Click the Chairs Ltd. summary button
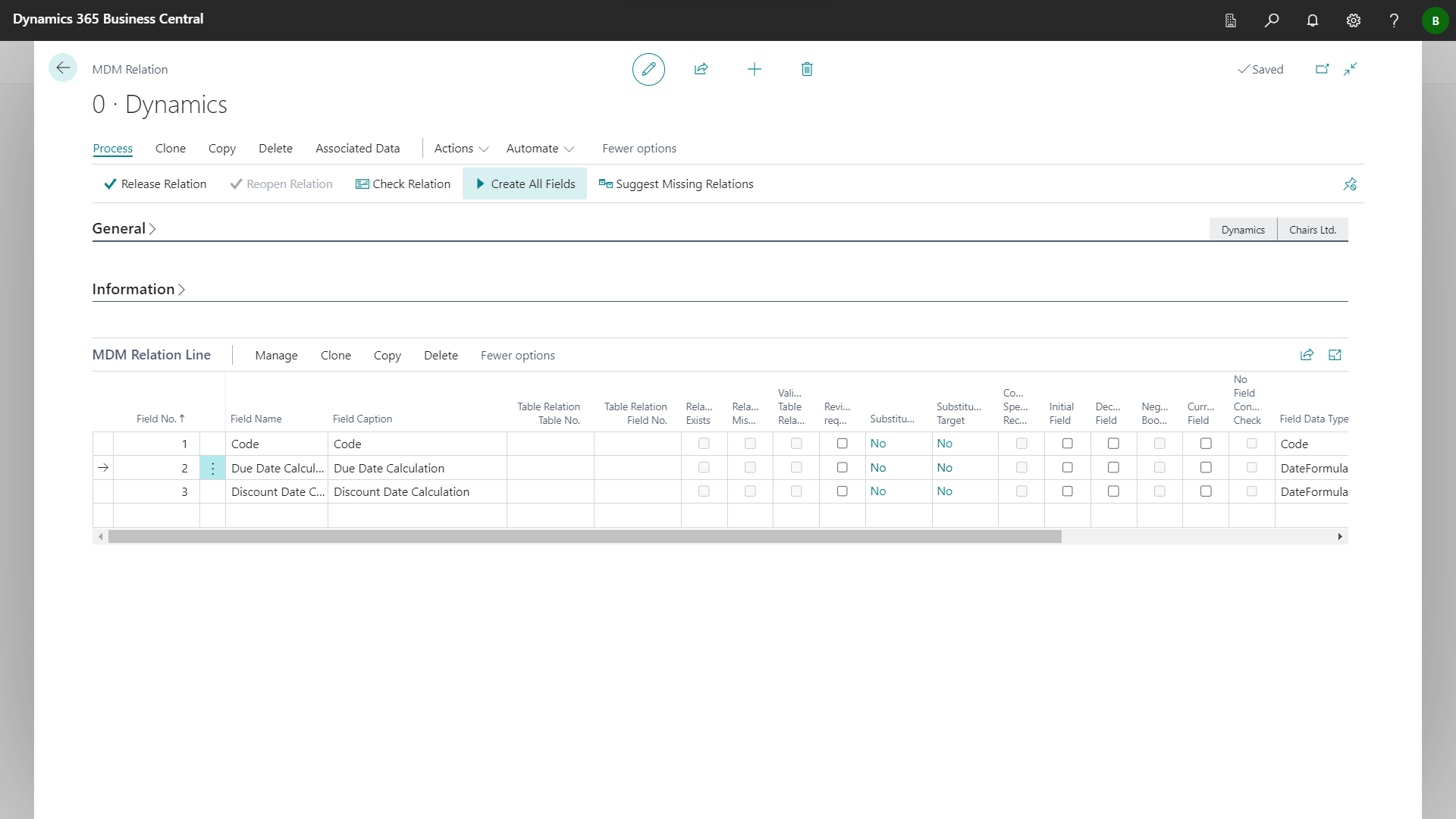1456x819 pixels. 1313,230
